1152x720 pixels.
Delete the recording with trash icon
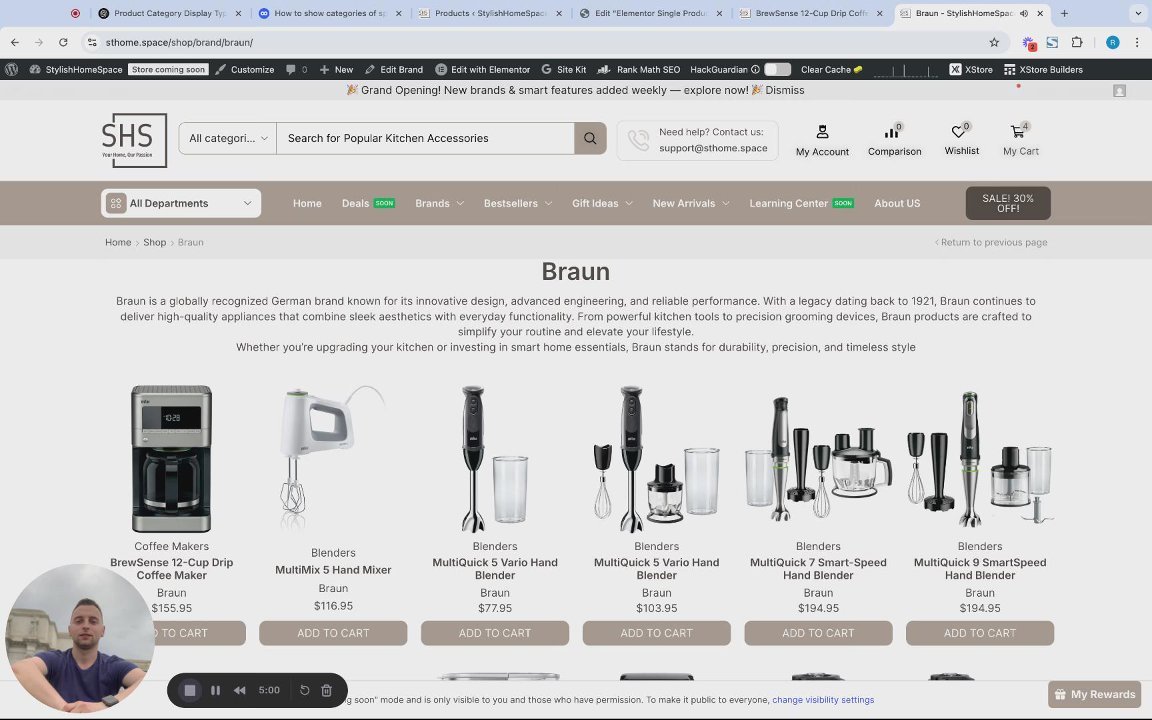327,691
